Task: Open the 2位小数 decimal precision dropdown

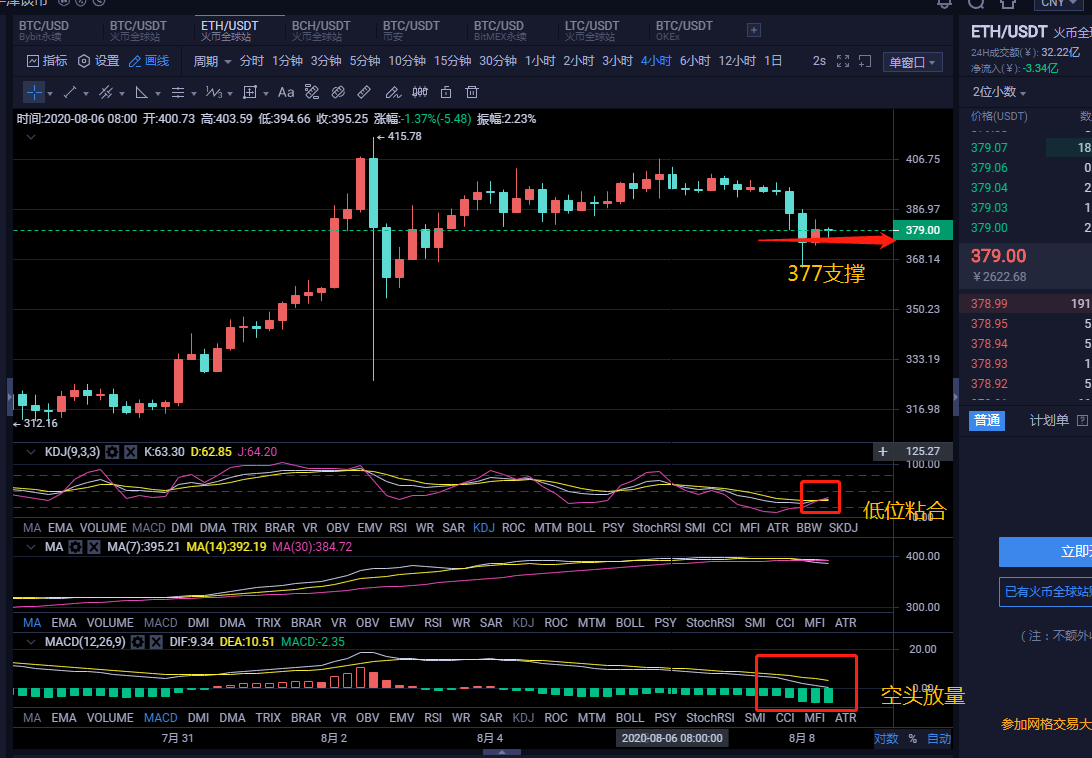Action: (x=999, y=92)
